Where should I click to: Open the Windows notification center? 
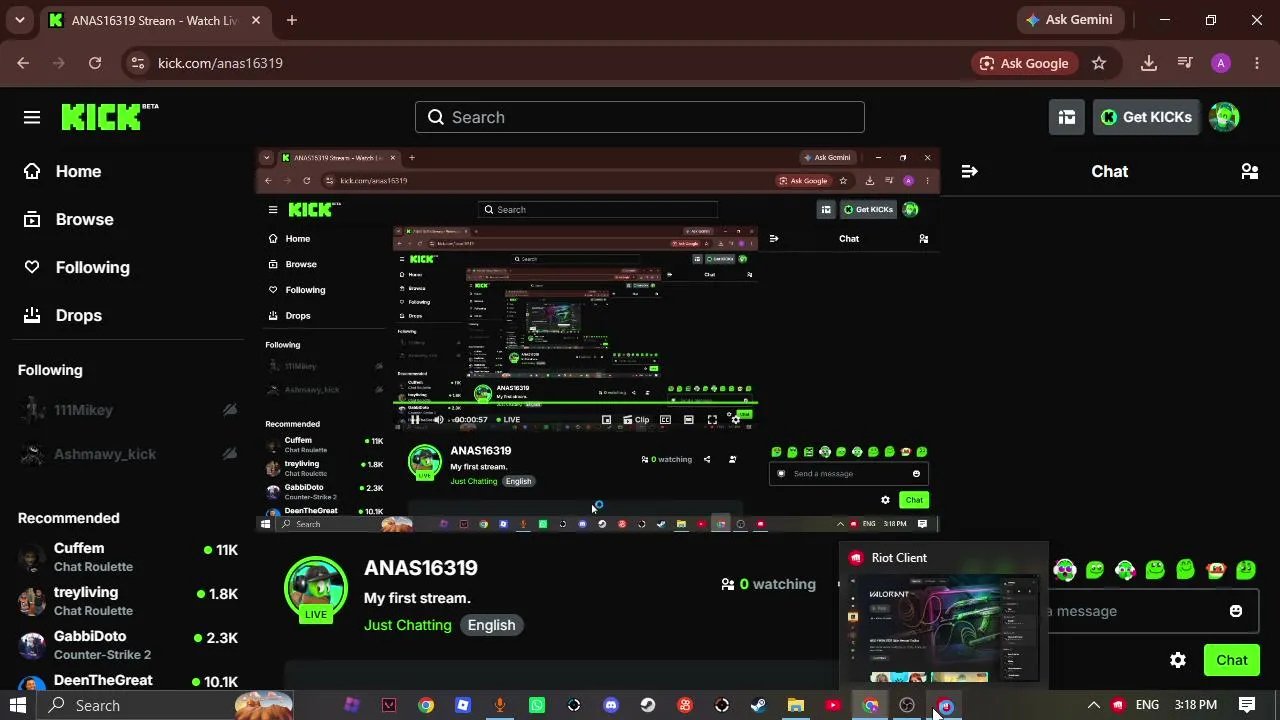tap(1247, 705)
